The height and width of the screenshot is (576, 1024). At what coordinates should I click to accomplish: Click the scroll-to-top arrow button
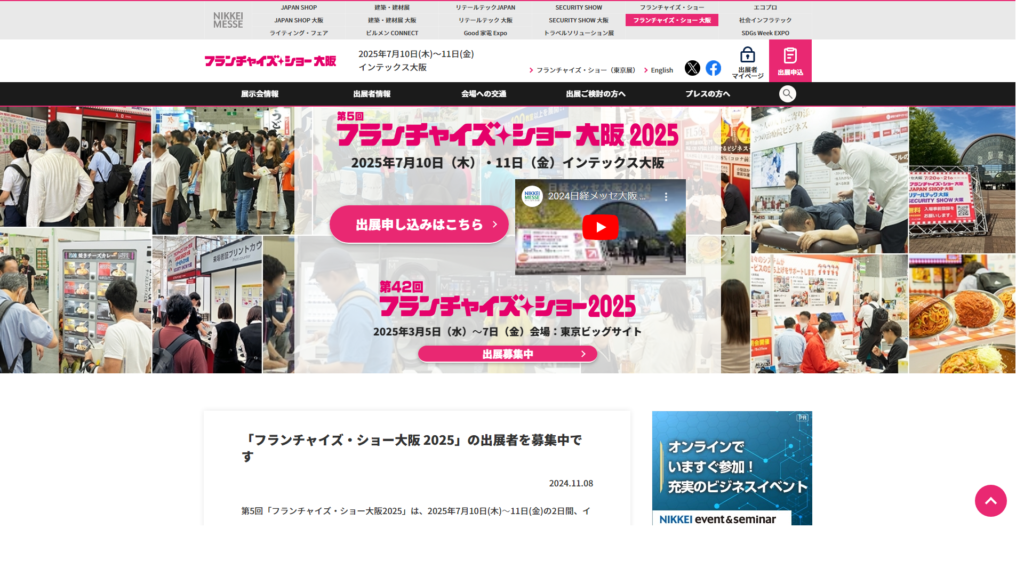tap(991, 501)
